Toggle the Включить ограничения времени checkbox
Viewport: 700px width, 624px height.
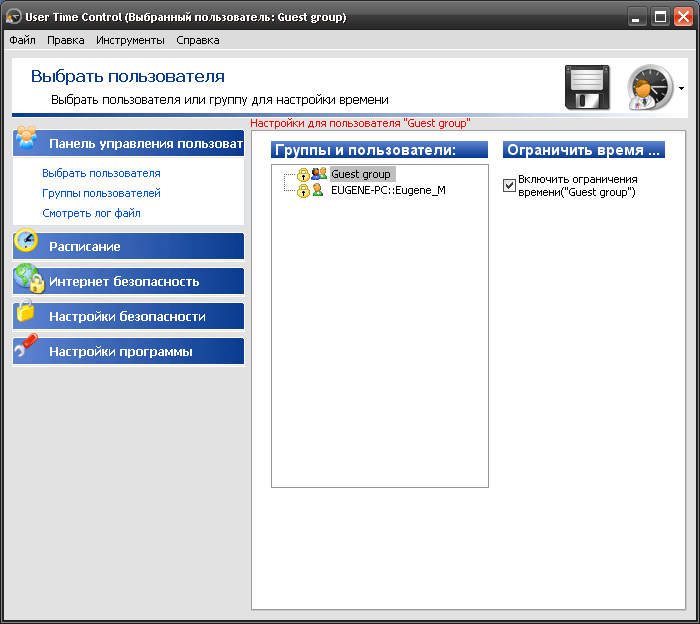tap(510, 185)
